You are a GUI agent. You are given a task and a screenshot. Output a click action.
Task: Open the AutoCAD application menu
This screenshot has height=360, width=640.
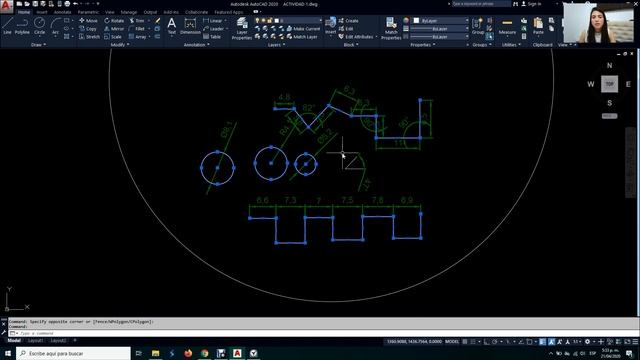point(6,6)
